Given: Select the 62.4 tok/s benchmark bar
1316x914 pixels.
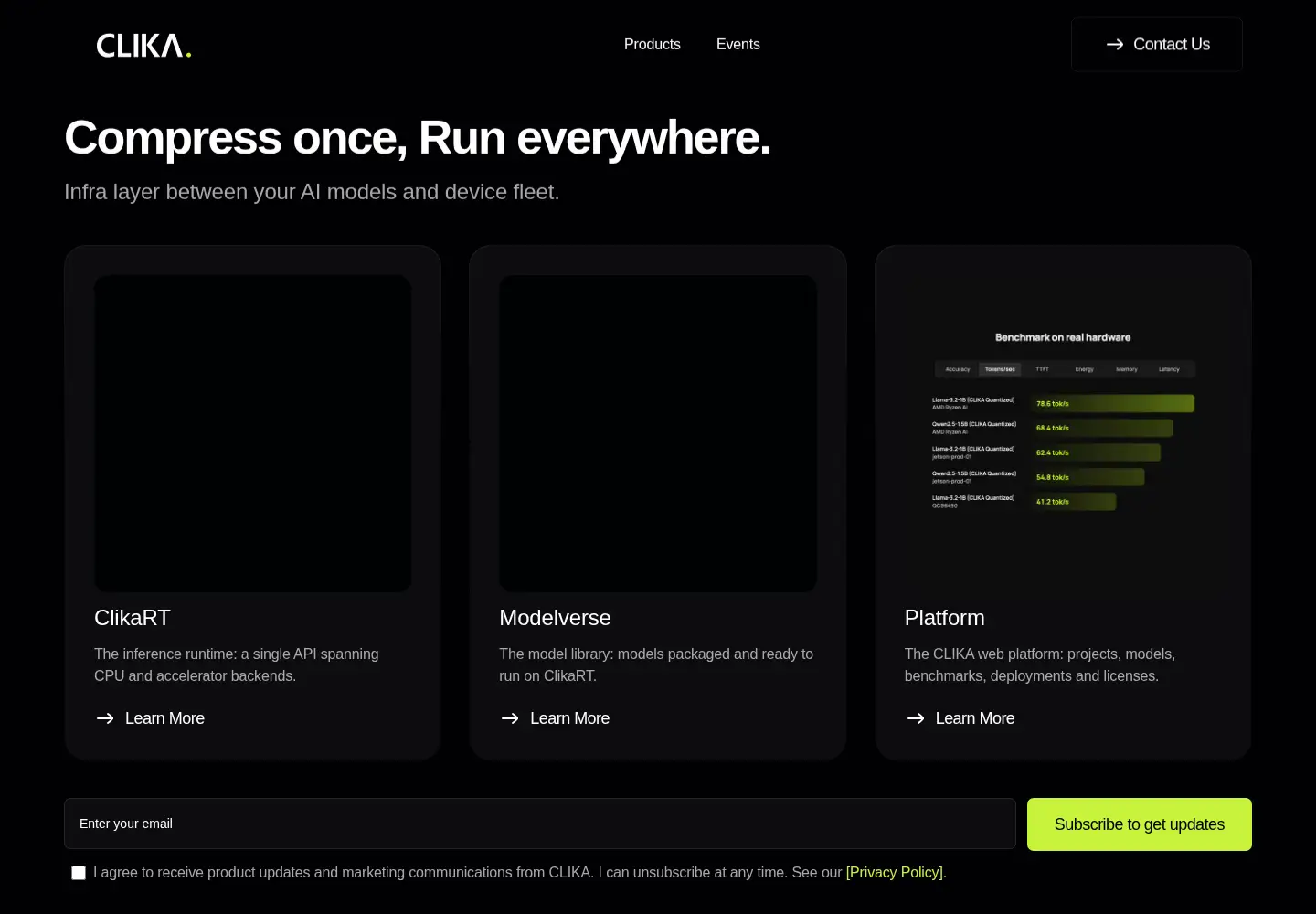Looking at the screenshot, I should point(1096,452).
